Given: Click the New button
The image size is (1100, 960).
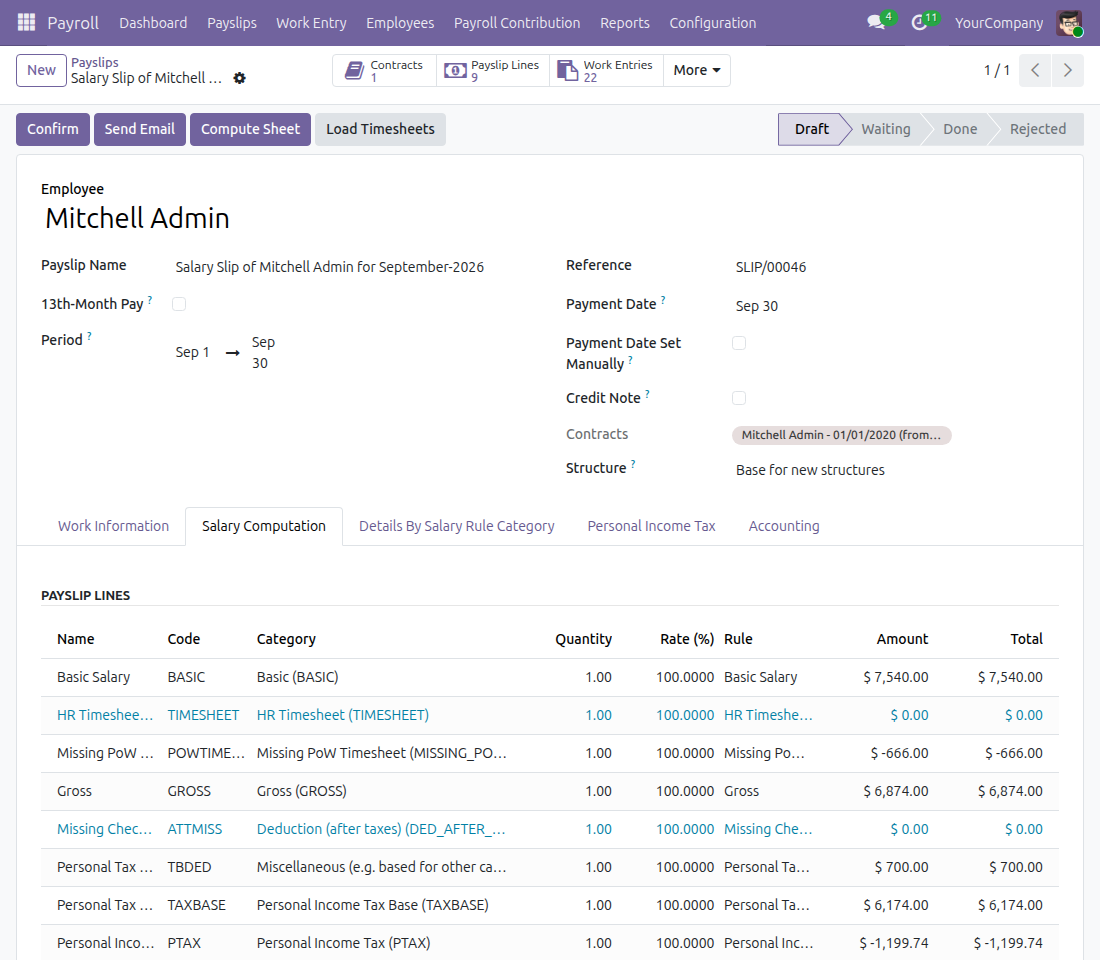Looking at the screenshot, I should tap(41, 70).
